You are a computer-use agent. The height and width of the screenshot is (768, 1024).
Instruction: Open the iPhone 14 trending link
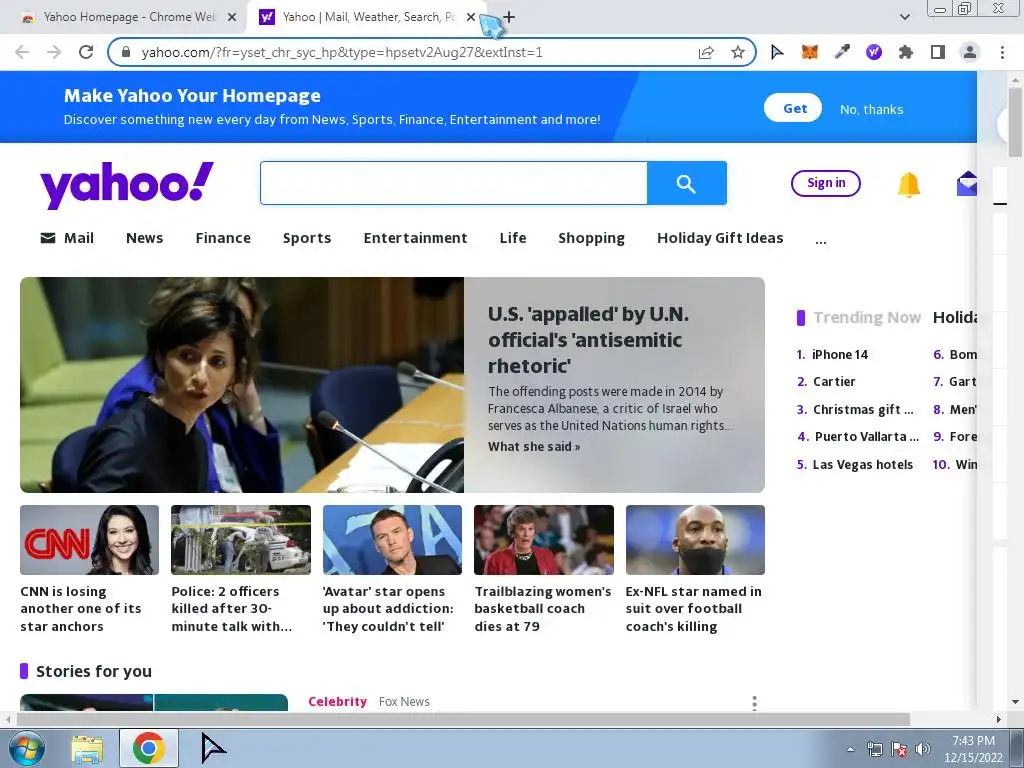[x=840, y=355]
